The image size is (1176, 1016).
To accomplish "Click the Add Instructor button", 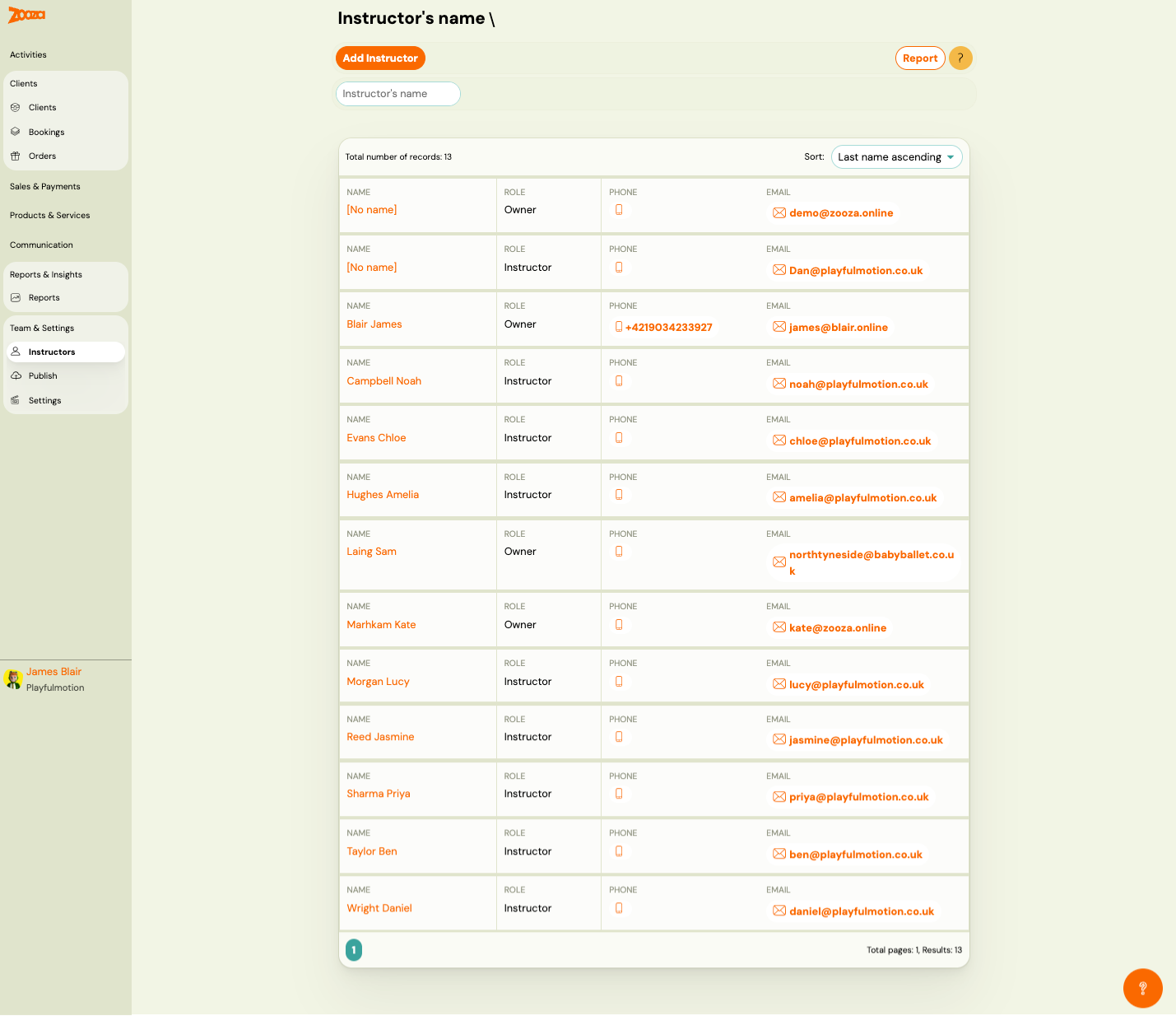I will click(380, 58).
